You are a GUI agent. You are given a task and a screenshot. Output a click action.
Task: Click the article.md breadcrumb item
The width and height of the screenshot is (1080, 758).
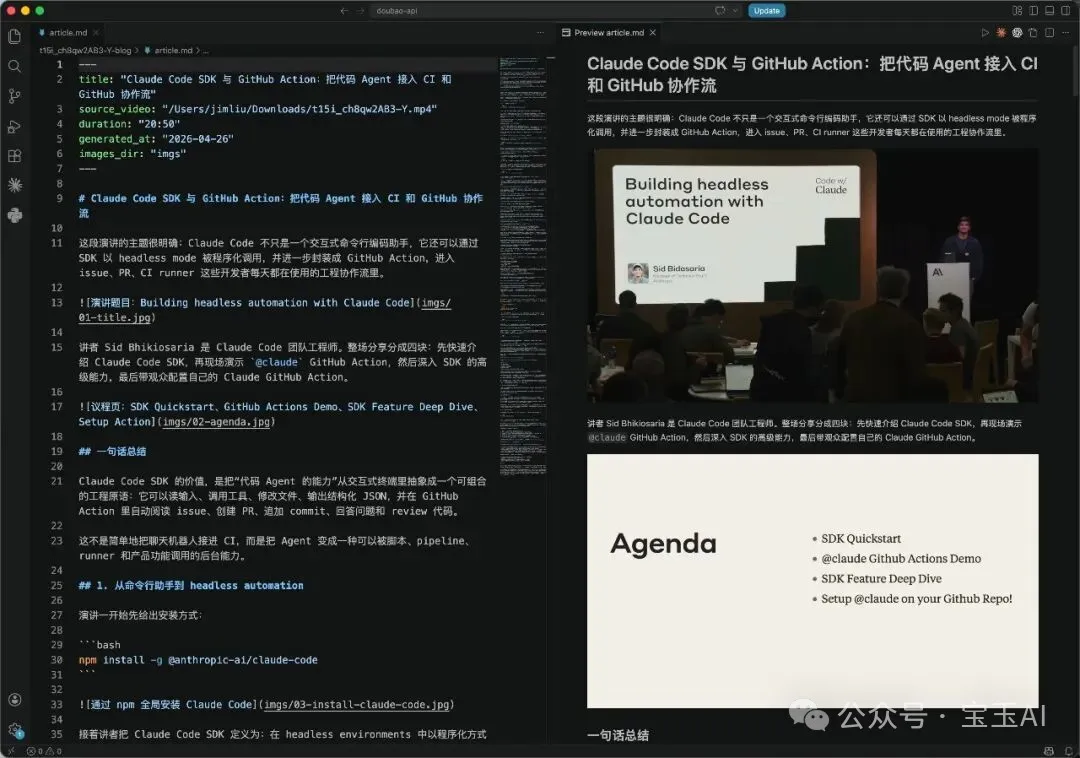point(173,50)
